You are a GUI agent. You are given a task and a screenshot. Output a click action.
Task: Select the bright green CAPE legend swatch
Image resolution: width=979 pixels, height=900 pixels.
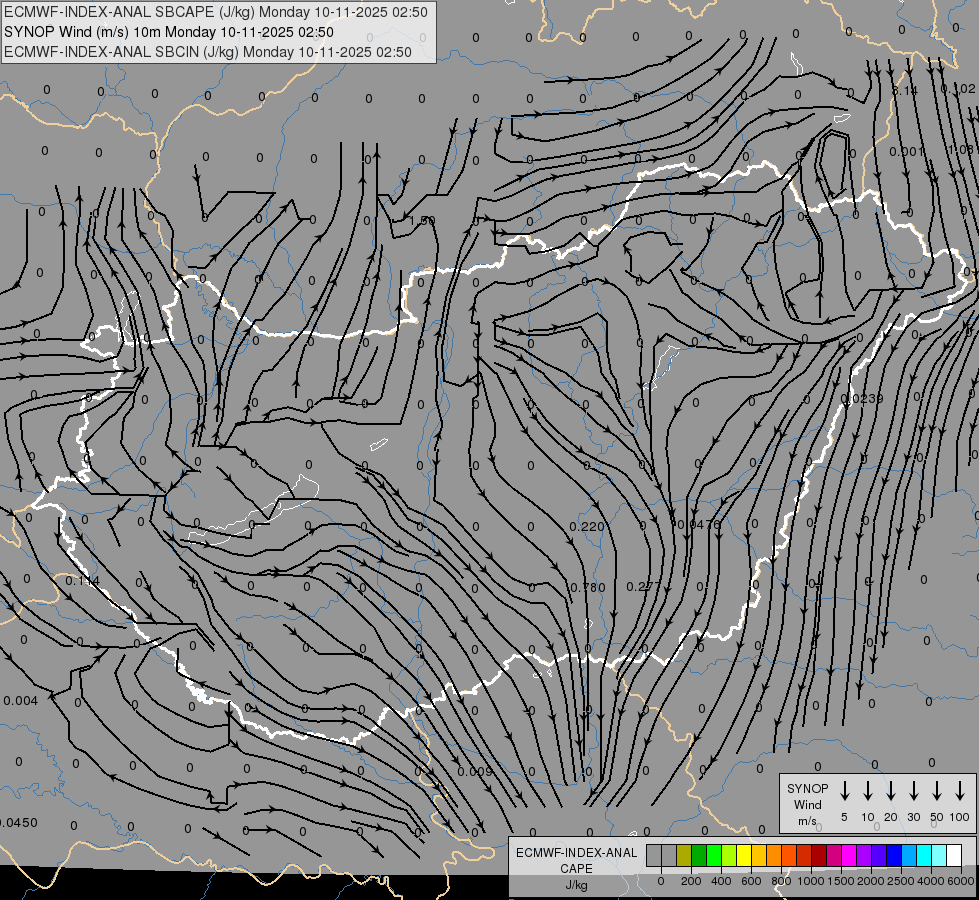click(x=714, y=855)
